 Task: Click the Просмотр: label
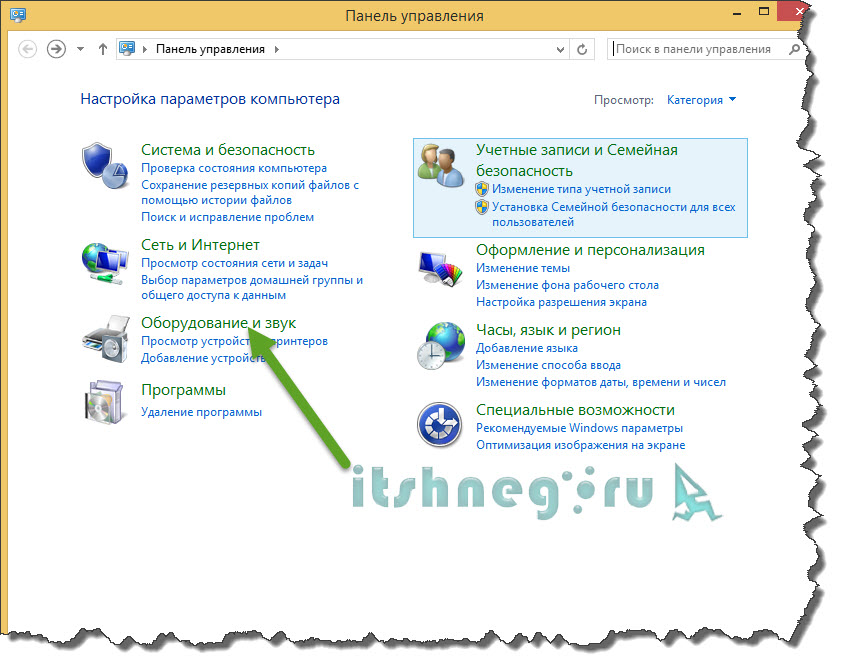coord(624,100)
